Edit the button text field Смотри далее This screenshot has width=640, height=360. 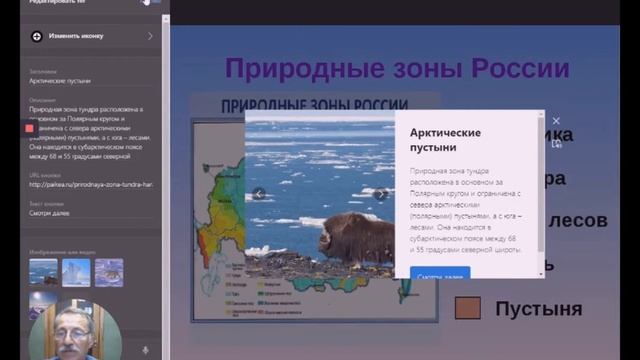(x=91, y=213)
